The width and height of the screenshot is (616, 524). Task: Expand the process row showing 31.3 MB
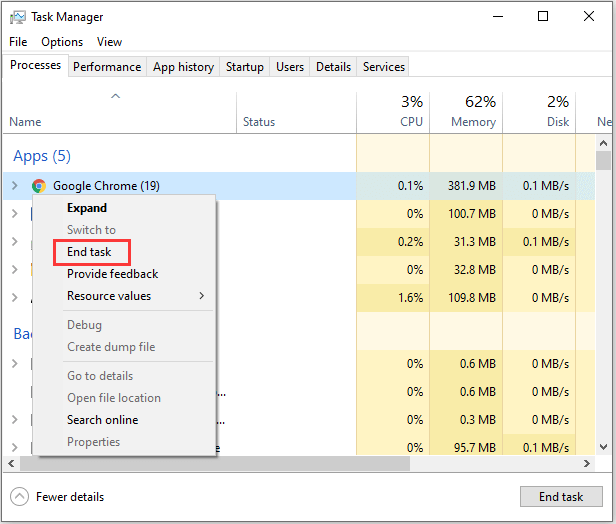tap(15, 241)
